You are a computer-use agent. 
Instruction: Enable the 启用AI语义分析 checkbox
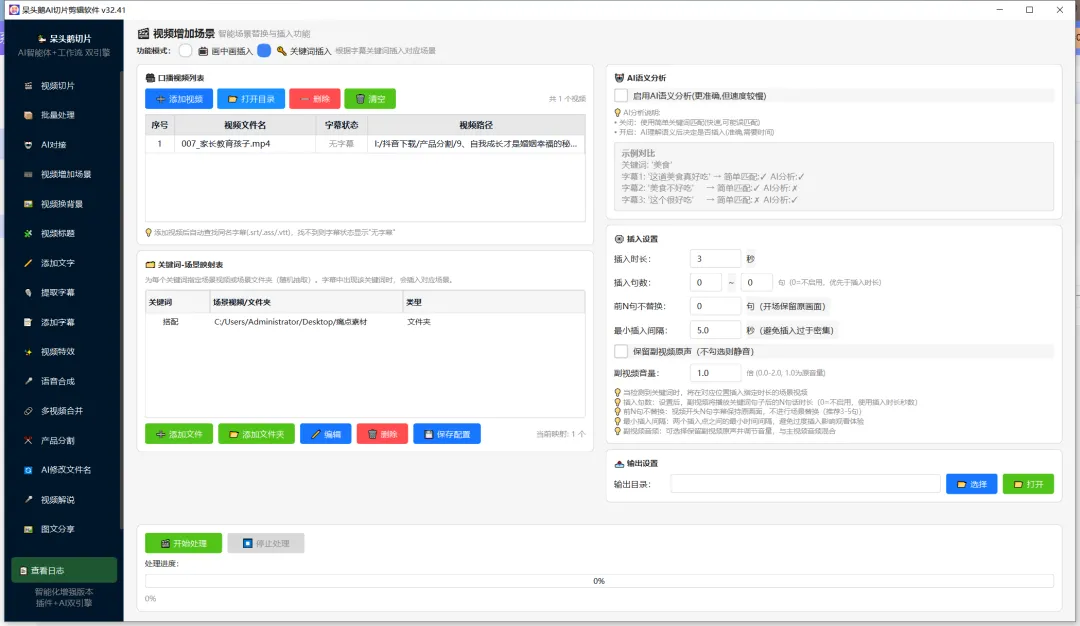point(621,96)
